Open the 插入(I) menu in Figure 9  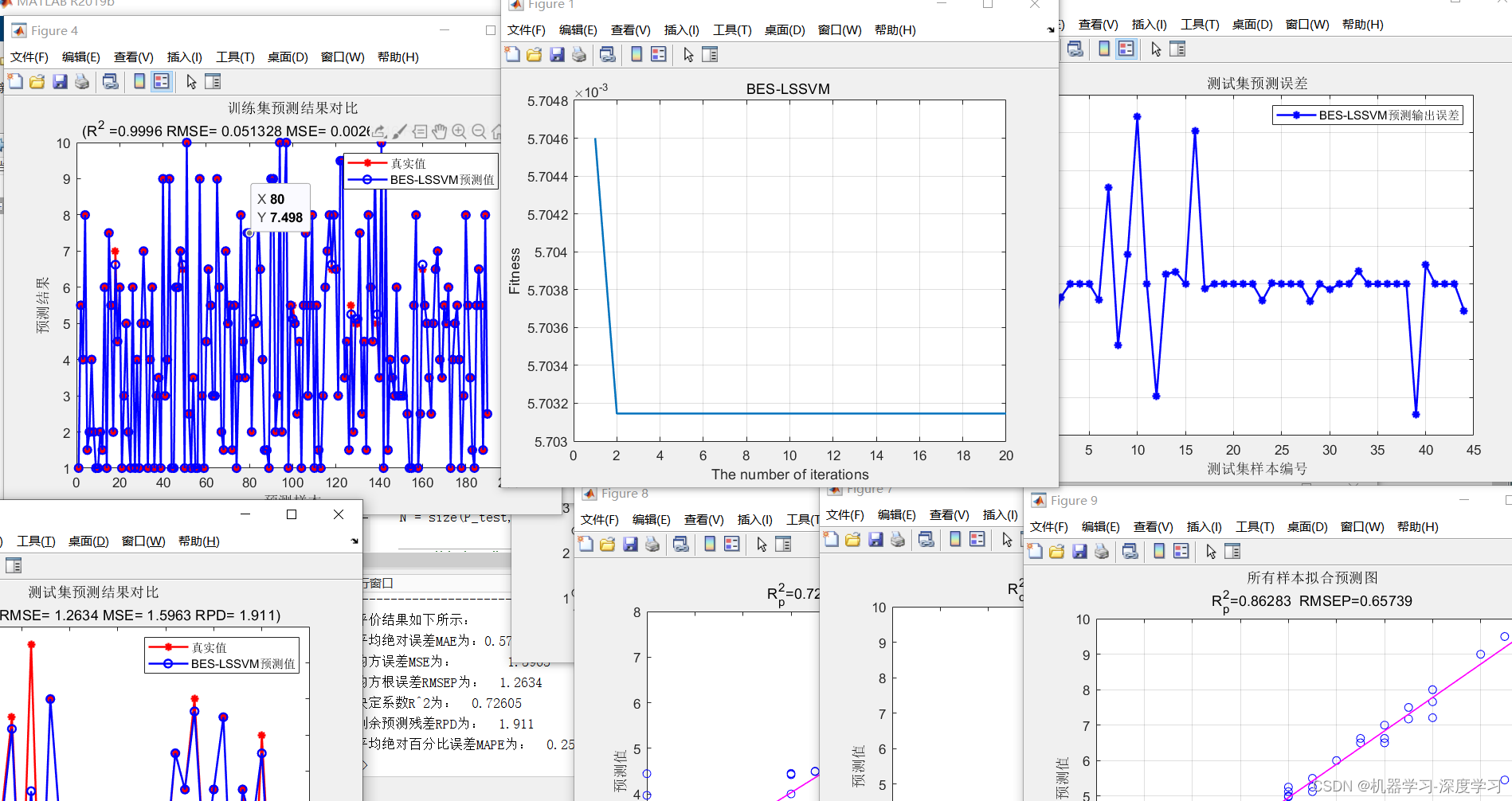tap(1204, 526)
